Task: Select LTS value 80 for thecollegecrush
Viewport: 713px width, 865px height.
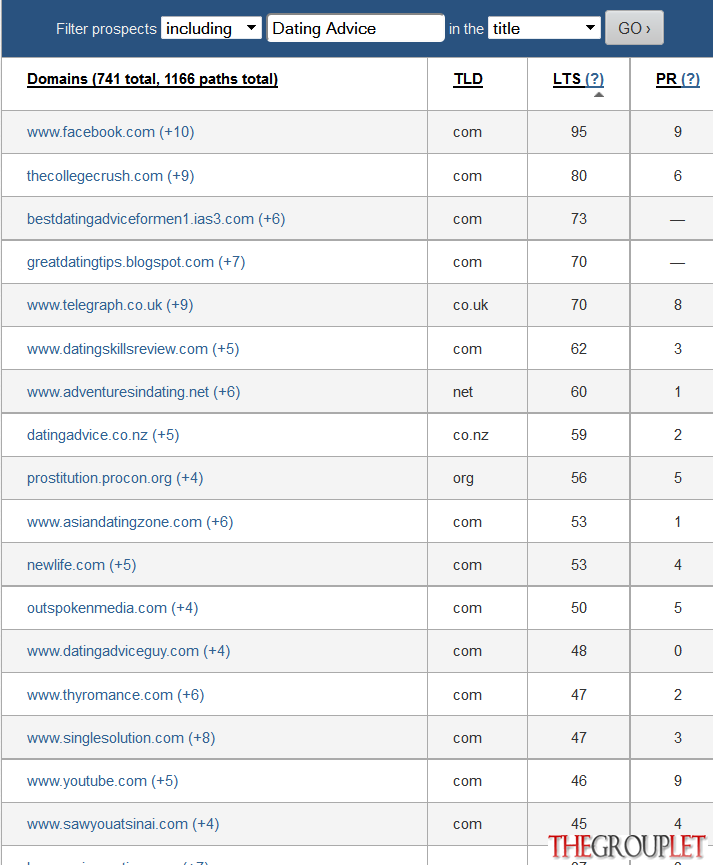Action: click(x=578, y=176)
